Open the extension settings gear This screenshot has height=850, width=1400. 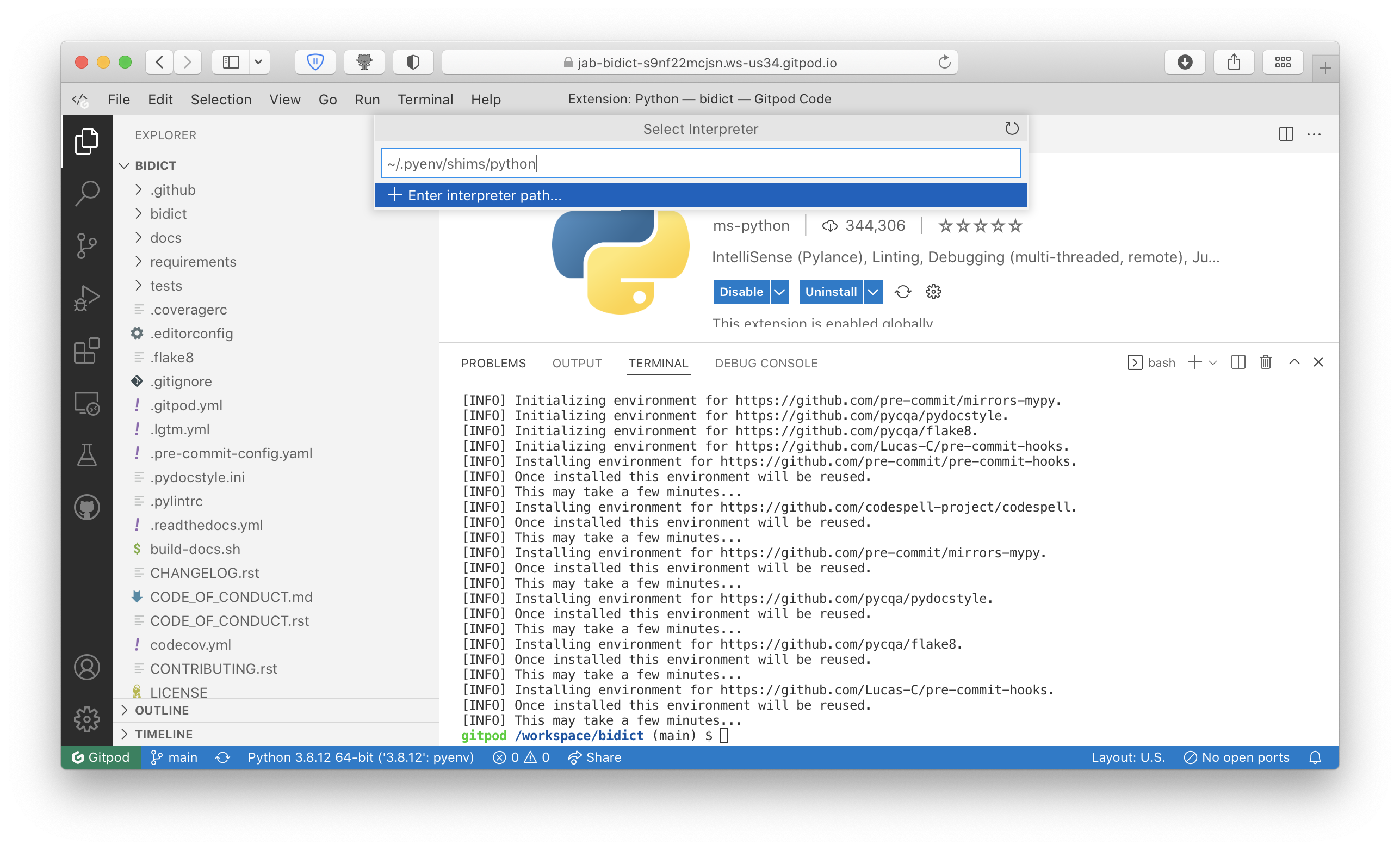point(933,292)
